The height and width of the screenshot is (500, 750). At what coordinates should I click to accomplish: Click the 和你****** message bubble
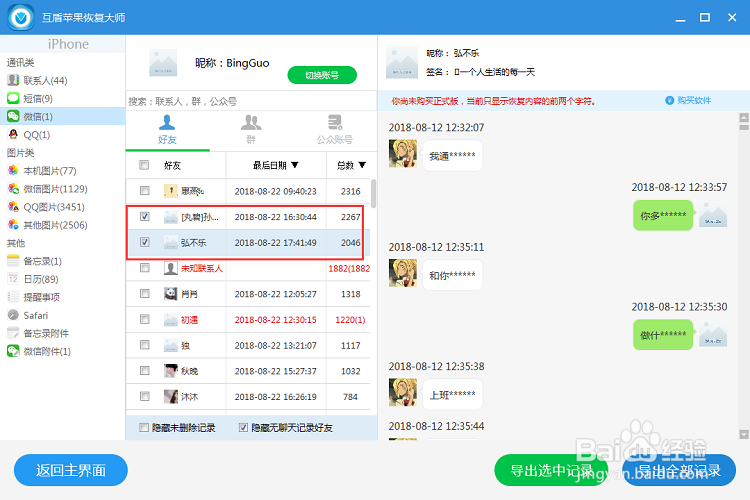[x=452, y=275]
